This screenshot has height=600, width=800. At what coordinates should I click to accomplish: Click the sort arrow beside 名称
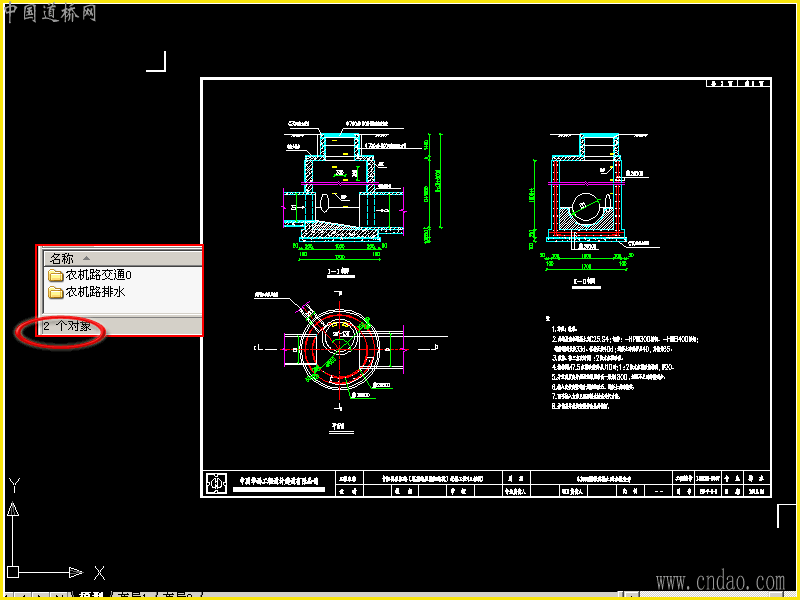[x=87, y=258]
